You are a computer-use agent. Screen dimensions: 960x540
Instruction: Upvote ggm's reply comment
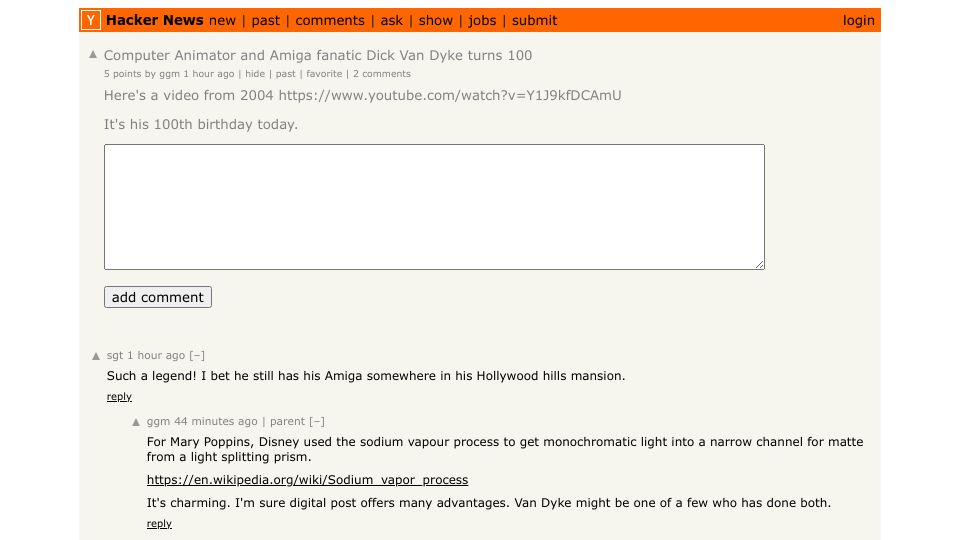click(x=136, y=422)
